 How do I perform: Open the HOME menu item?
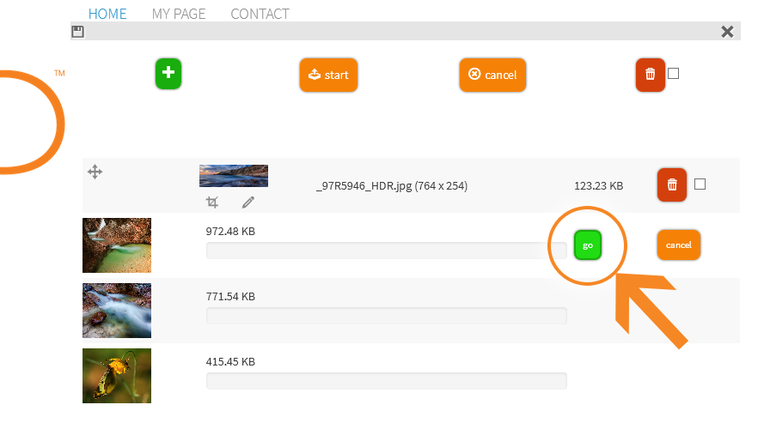click(x=108, y=14)
